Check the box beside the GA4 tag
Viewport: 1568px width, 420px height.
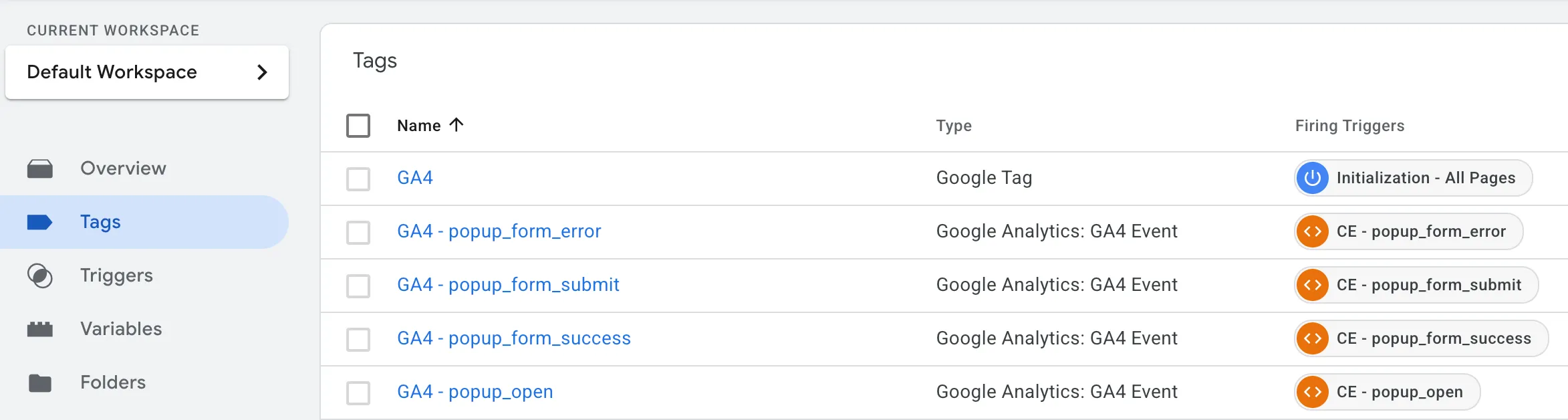358,179
